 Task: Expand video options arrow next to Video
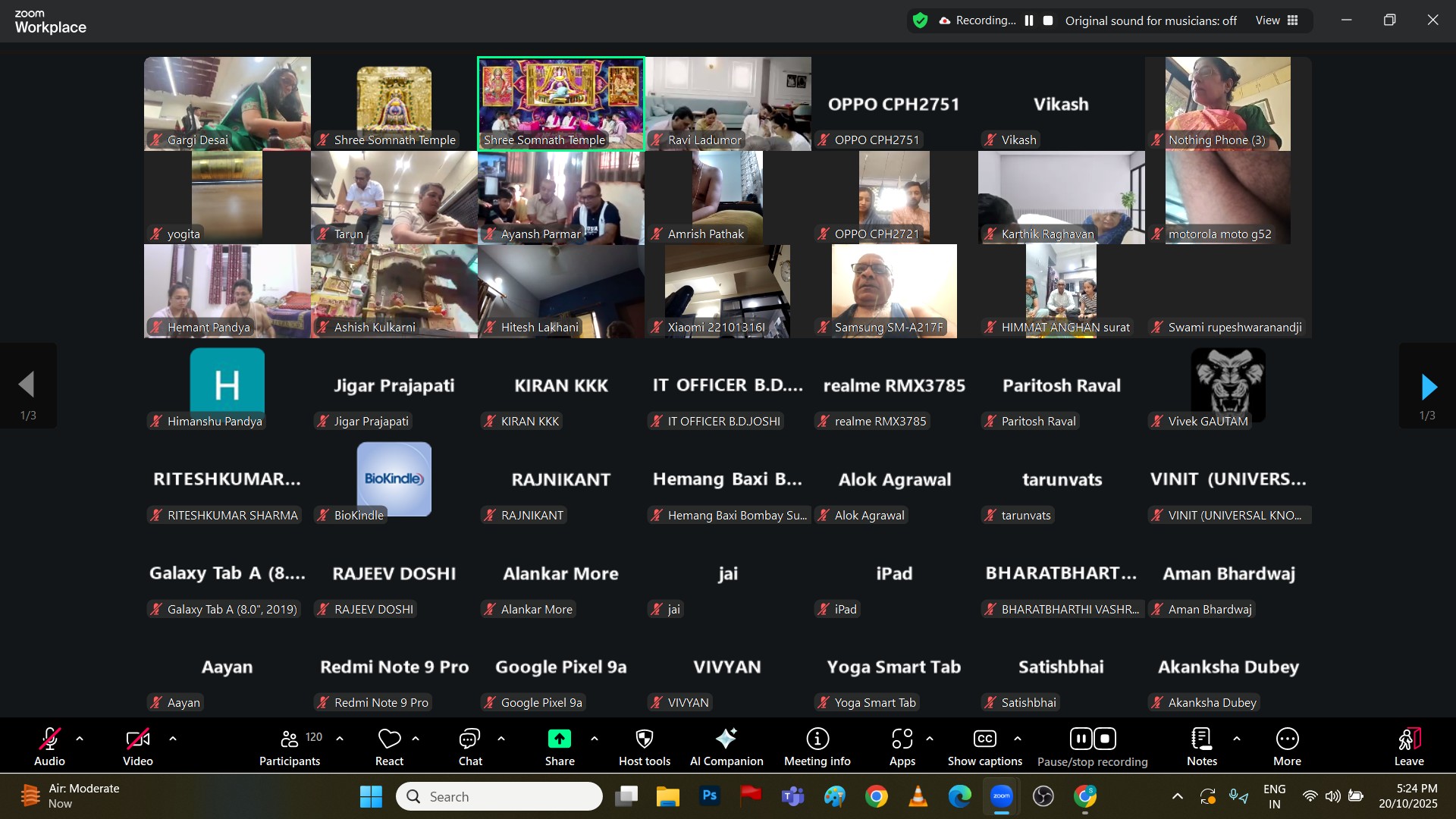[173, 739]
